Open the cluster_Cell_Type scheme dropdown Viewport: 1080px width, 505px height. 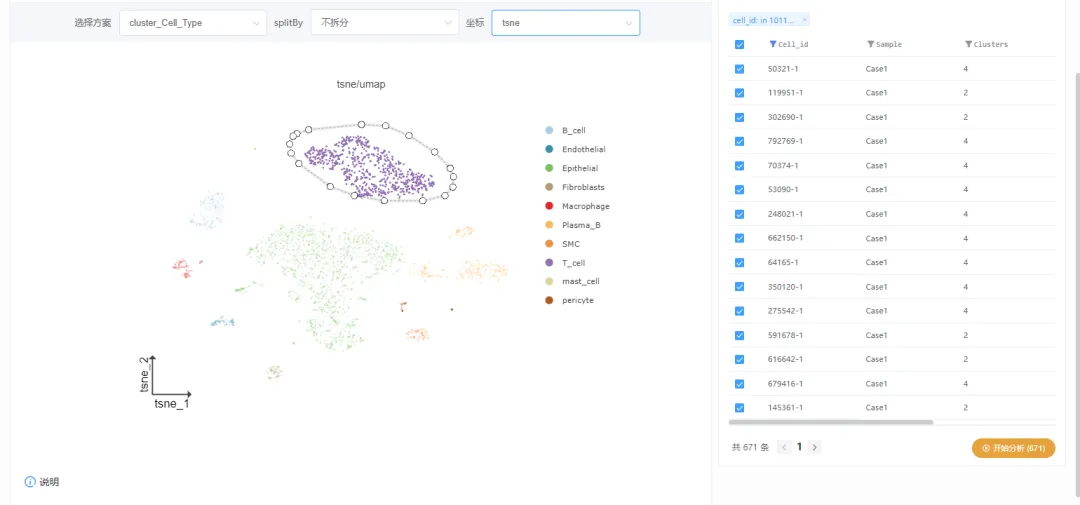click(192, 23)
